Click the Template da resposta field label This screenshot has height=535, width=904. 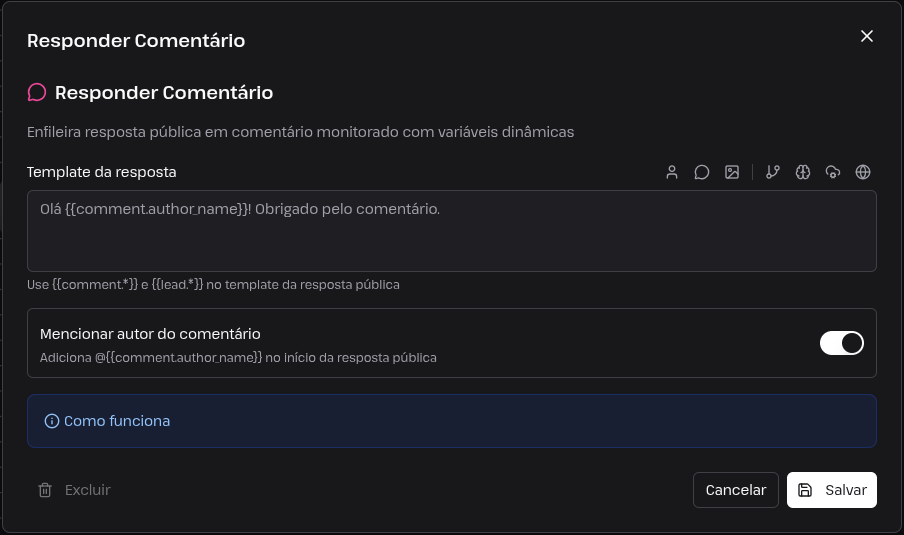pos(101,172)
